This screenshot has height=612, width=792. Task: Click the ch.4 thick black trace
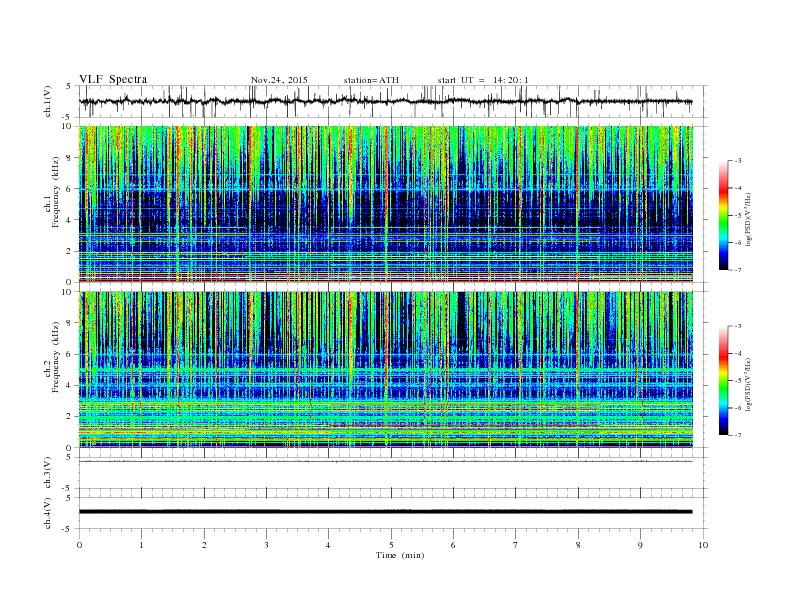tap(386, 512)
